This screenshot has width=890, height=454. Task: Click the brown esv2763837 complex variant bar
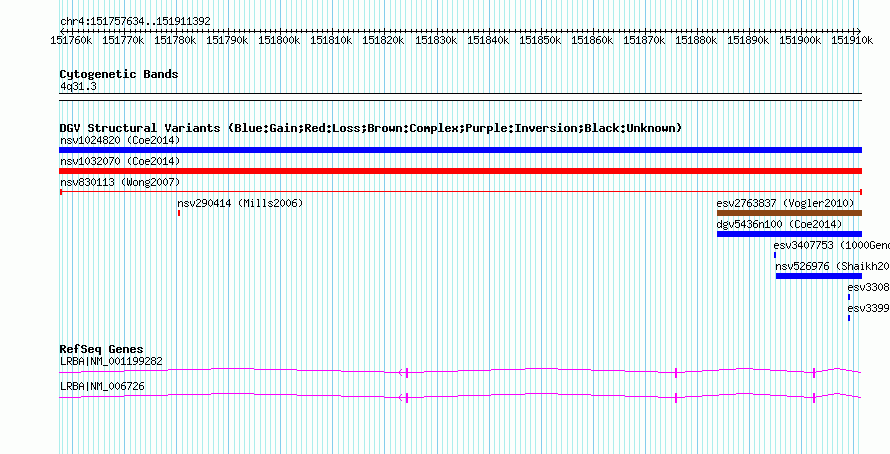pos(789,213)
